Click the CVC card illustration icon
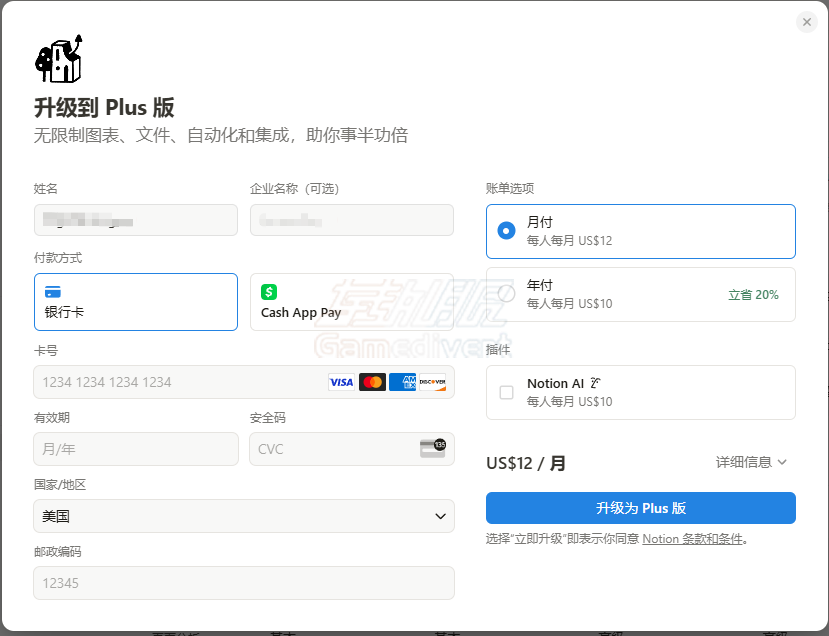This screenshot has width=829, height=636. tap(434, 448)
